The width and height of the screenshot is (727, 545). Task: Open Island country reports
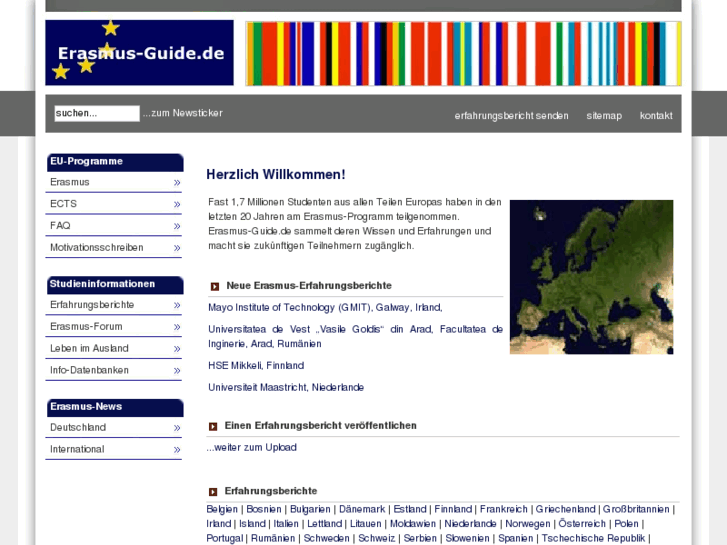pyautogui.click(x=252, y=524)
